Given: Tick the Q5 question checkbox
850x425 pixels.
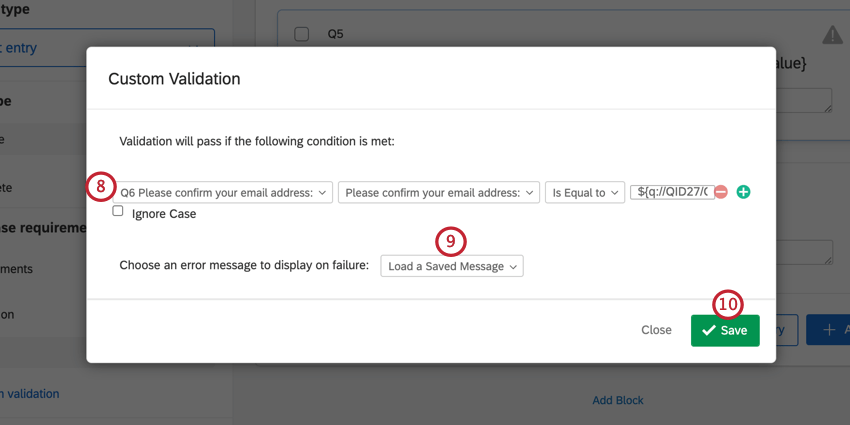Looking at the screenshot, I should click(x=302, y=34).
